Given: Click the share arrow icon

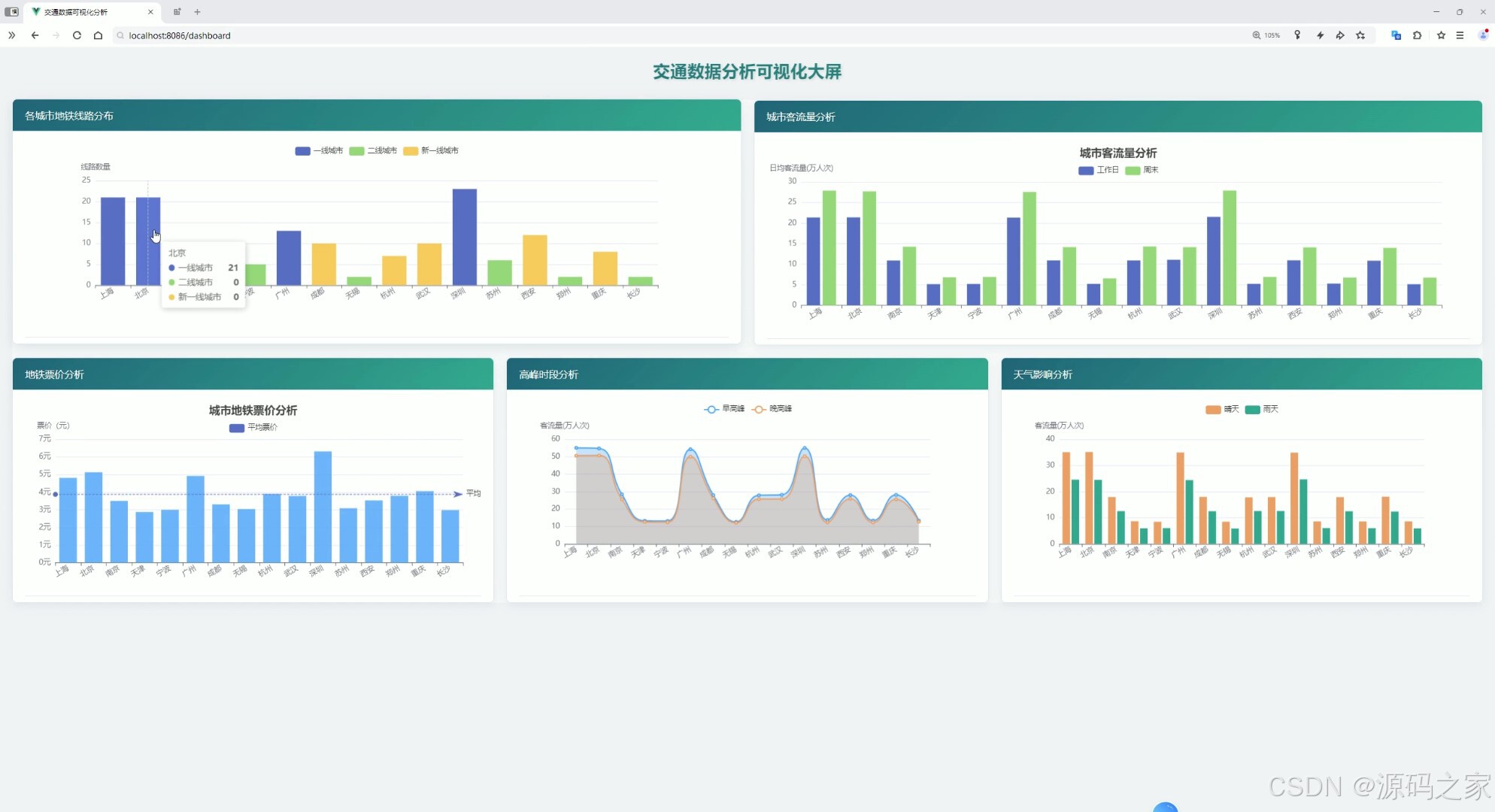Looking at the screenshot, I should [x=1340, y=35].
